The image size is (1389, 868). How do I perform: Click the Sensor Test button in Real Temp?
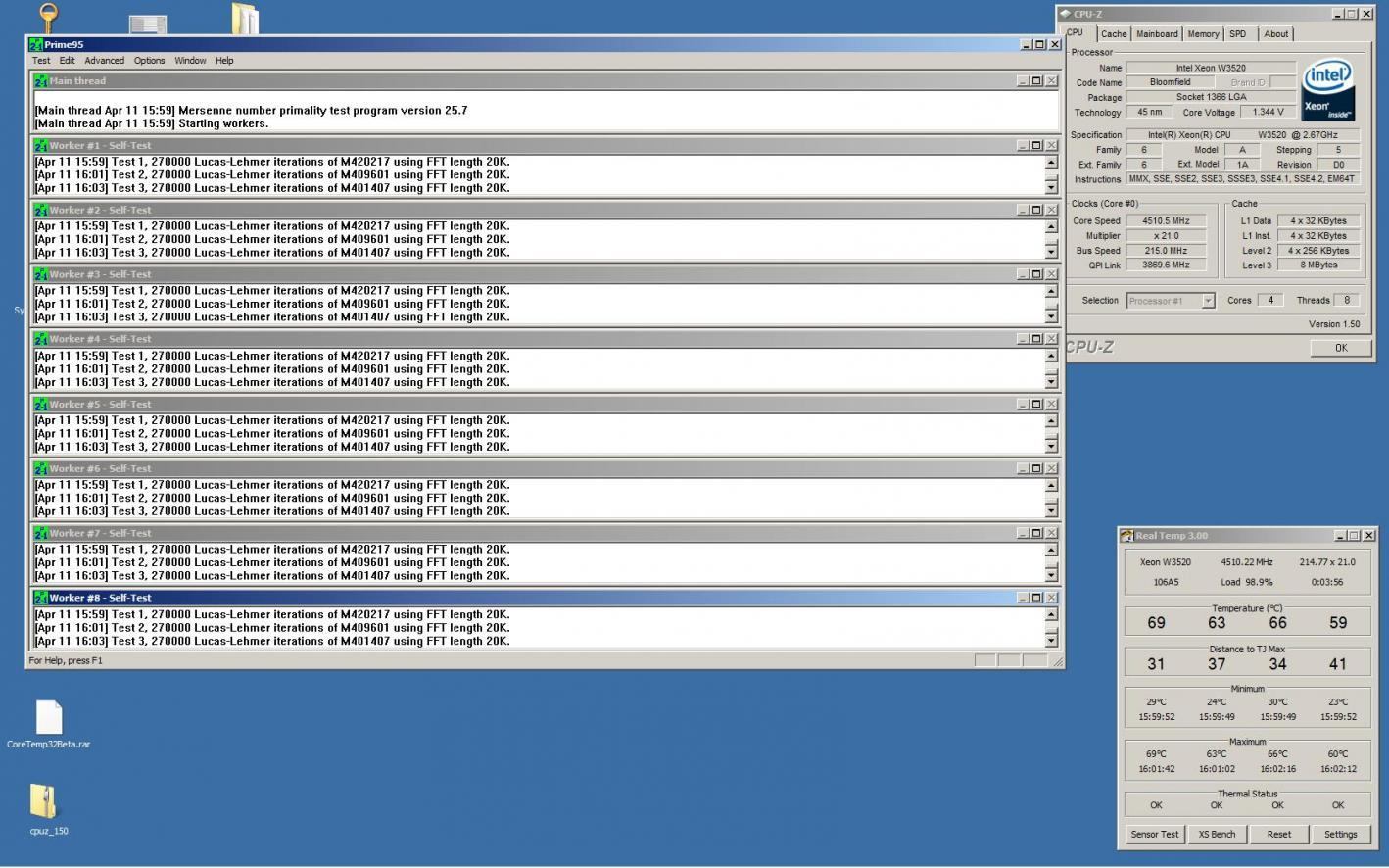click(1155, 835)
